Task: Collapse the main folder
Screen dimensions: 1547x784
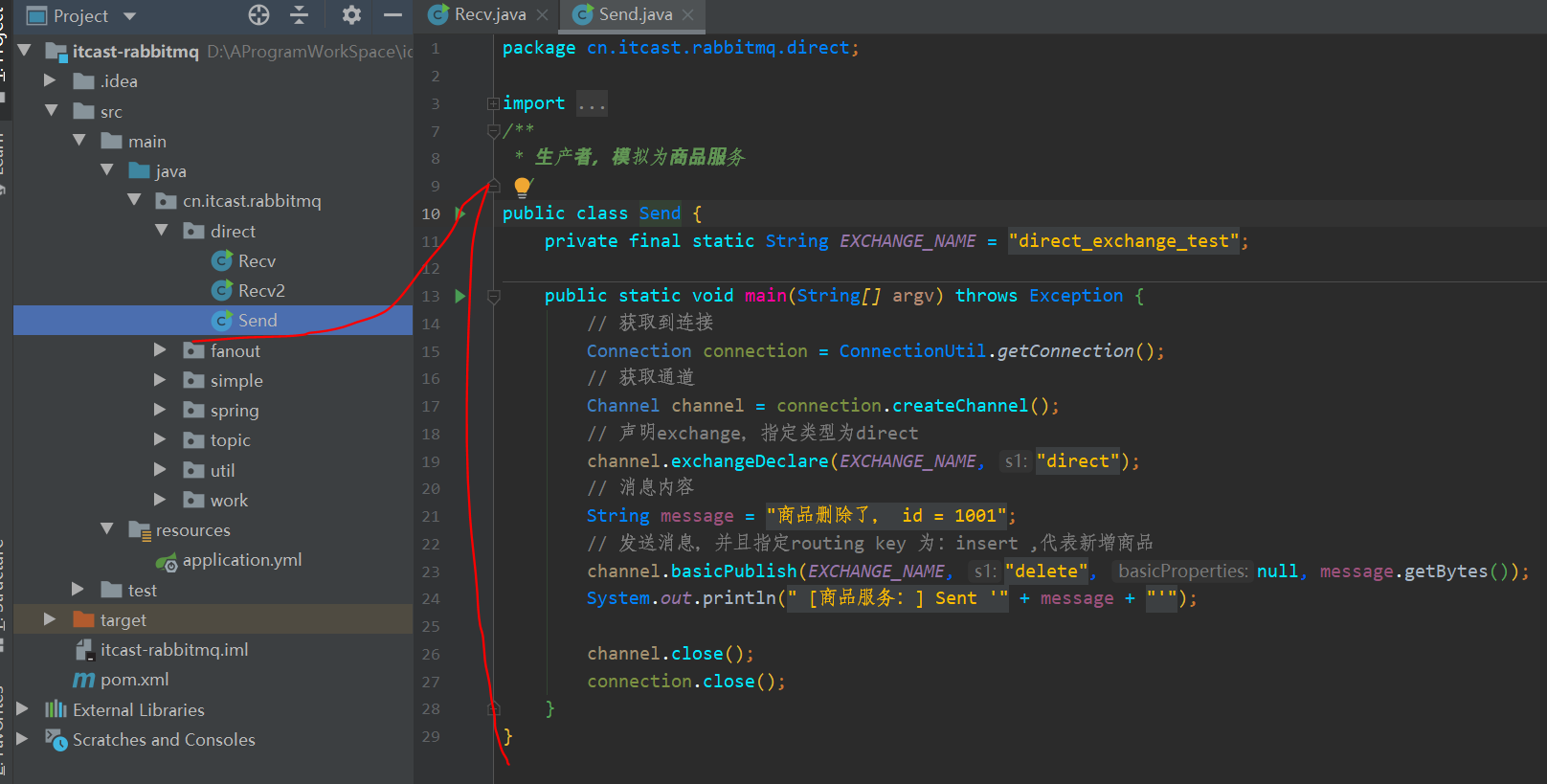Action: click(79, 141)
